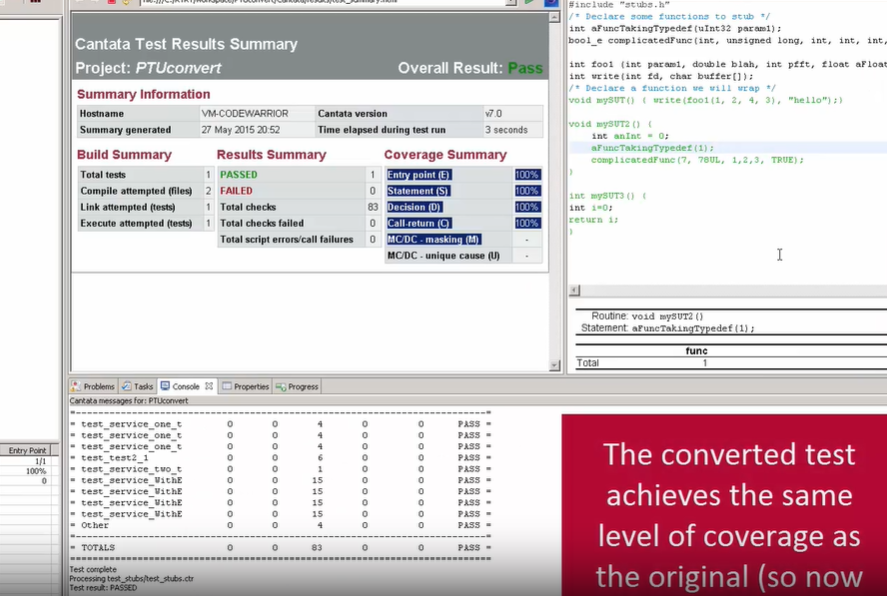This screenshot has height=596, width=887.
Task: Open the MC/DC - masking (M) link
Action: point(434,239)
